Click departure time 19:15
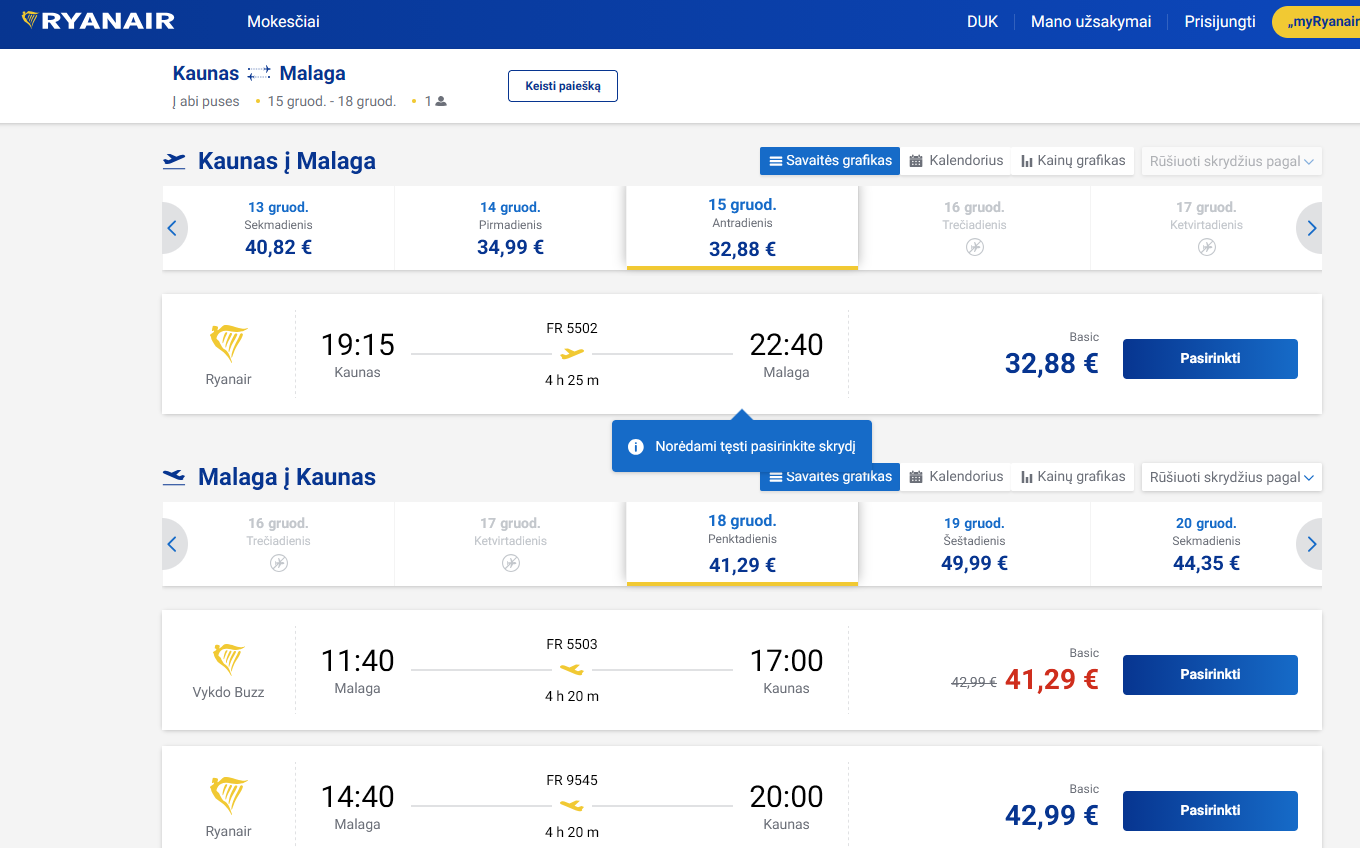This screenshot has height=848, width=1360. 357,345
